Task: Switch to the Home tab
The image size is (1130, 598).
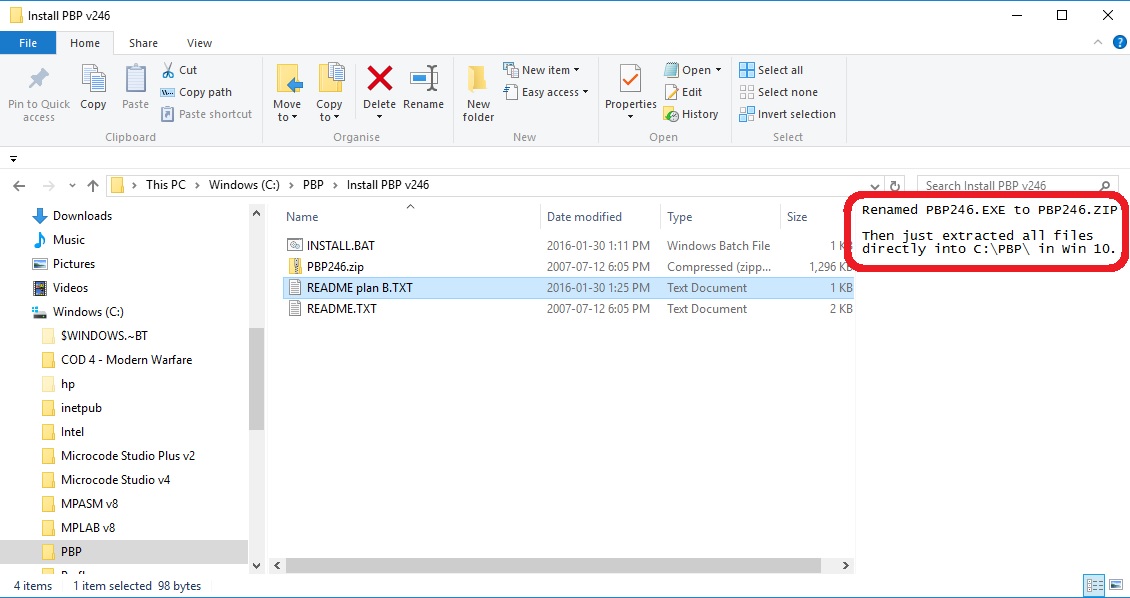Action: point(85,43)
